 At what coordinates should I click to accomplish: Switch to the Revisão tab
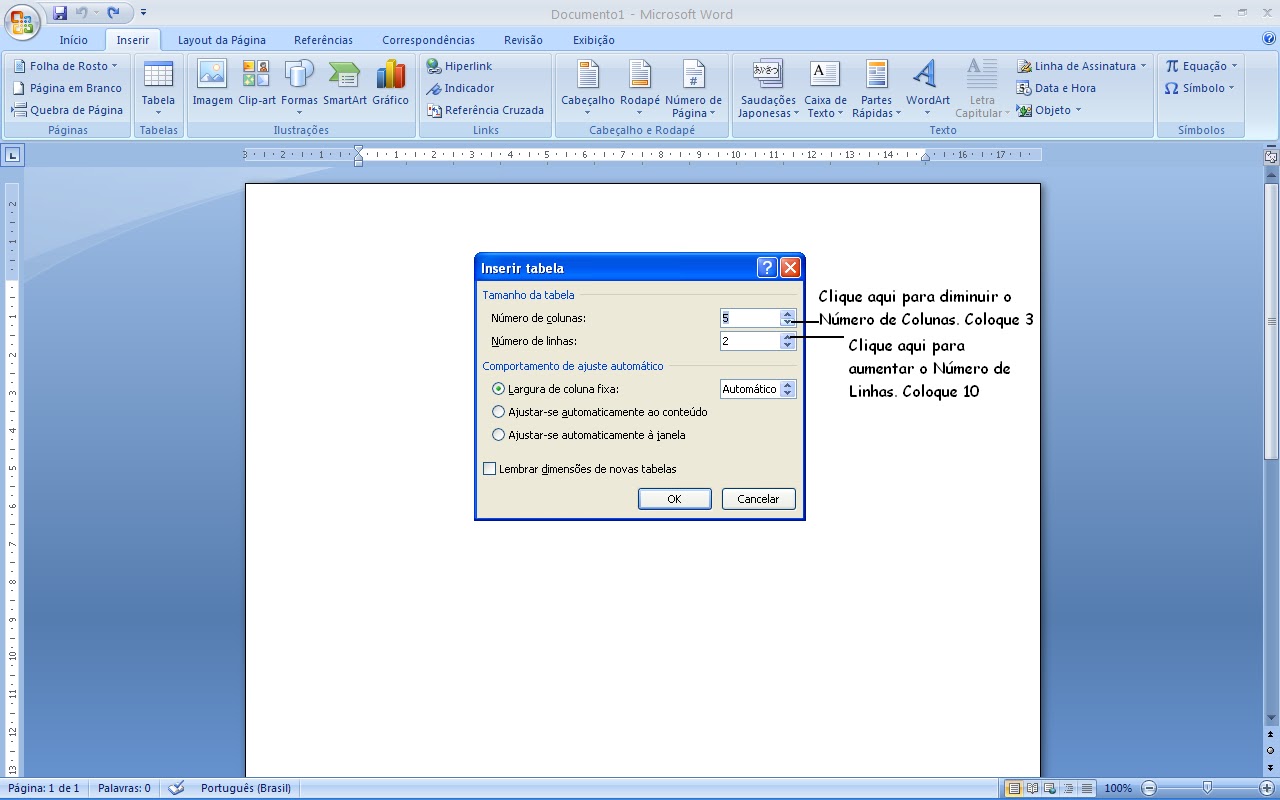[x=523, y=40]
